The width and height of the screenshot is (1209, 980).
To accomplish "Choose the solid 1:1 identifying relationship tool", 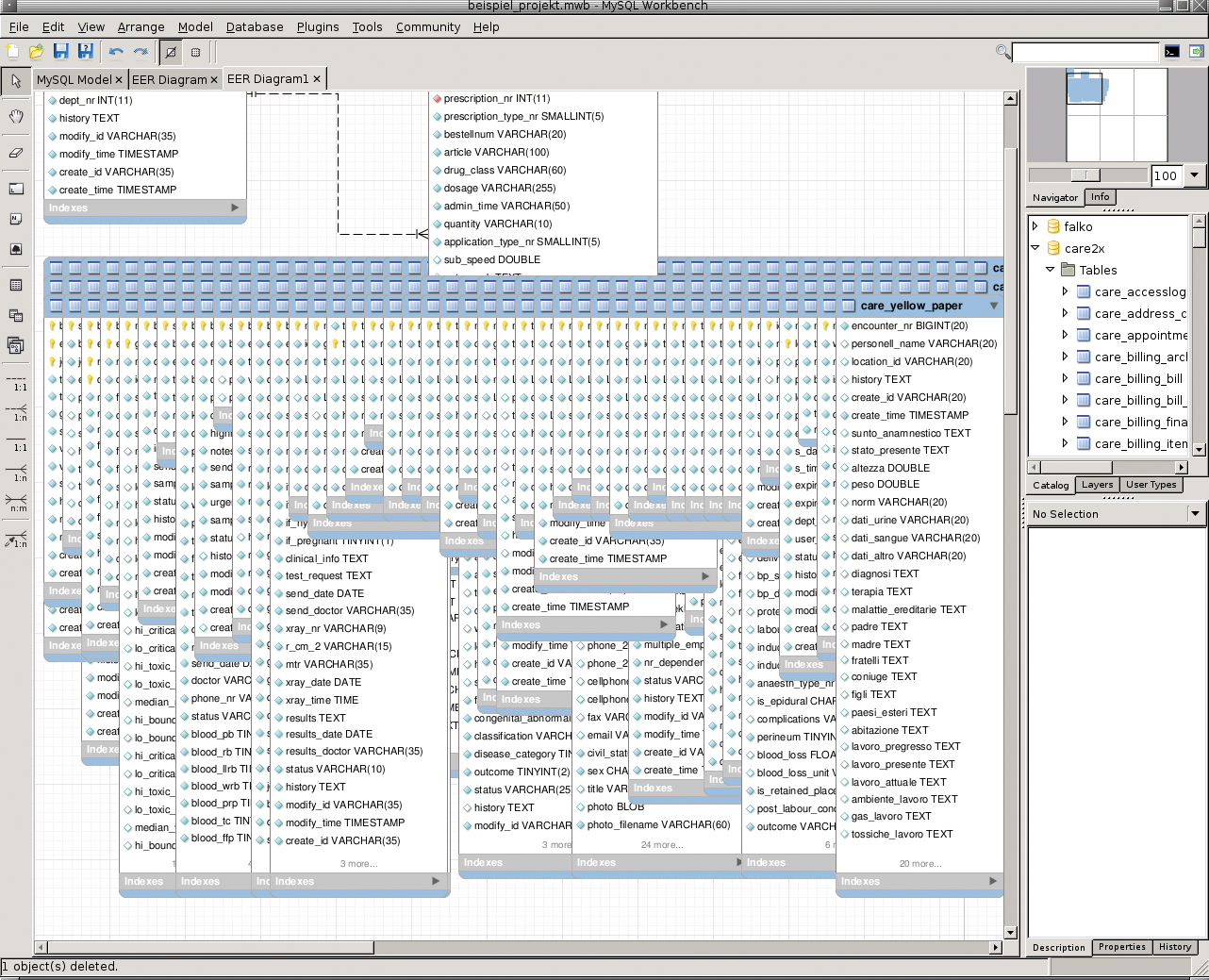I will [x=16, y=441].
